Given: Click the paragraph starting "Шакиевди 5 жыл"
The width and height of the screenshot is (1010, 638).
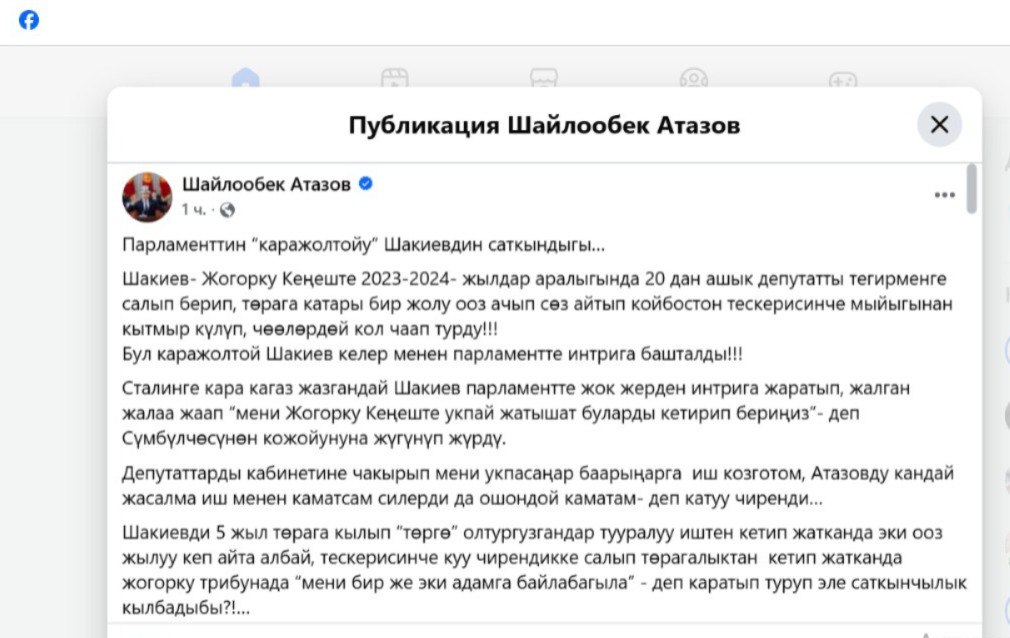Looking at the screenshot, I should [x=538, y=570].
